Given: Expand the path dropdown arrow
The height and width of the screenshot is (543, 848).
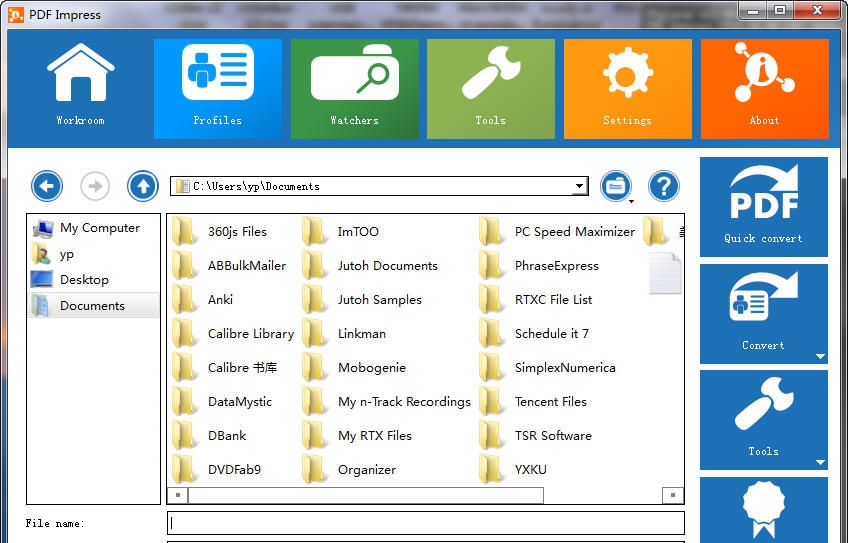Looking at the screenshot, I should click(x=579, y=187).
